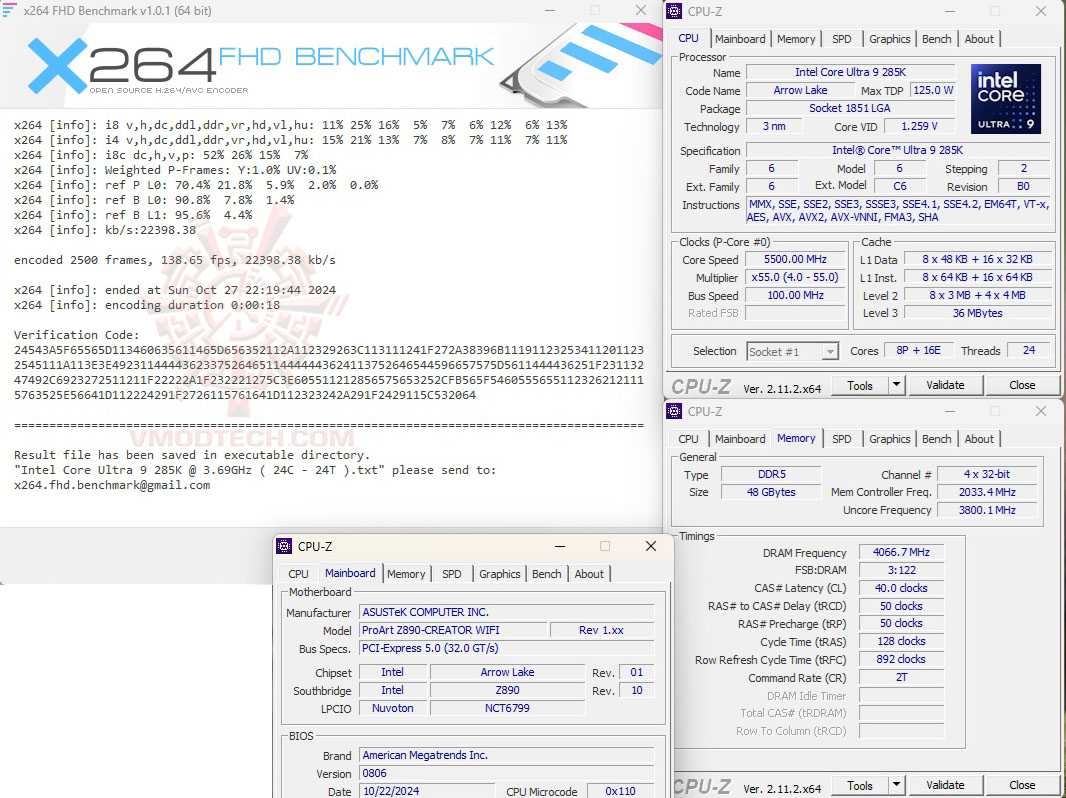Click the Intel Core Ultra 9 badge
Viewport: 1066px width, 798px height.
coord(1005,97)
